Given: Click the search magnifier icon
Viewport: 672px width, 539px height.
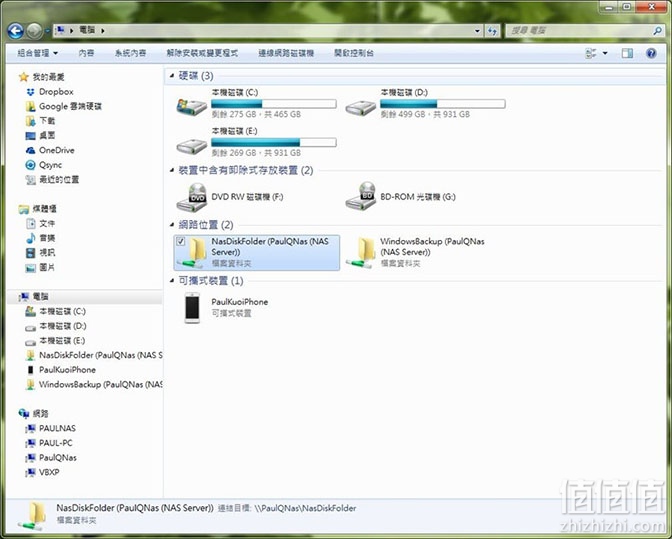Looking at the screenshot, I should [x=657, y=31].
